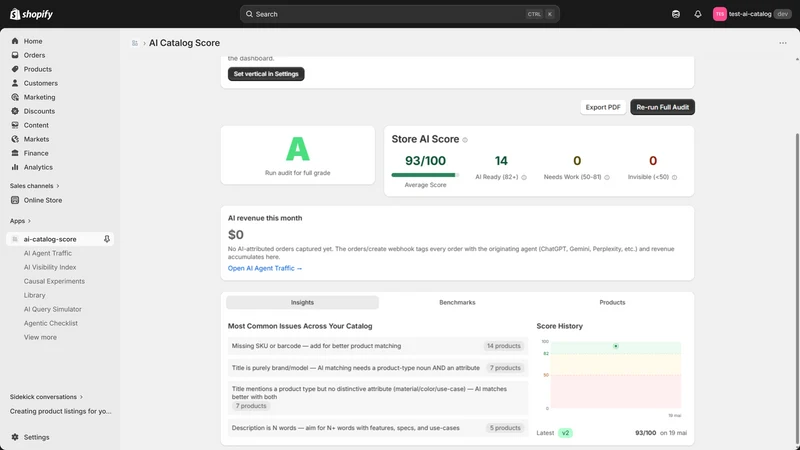Open the Shopify logo home
Viewport: 800px width, 450px height.
click(31, 14)
